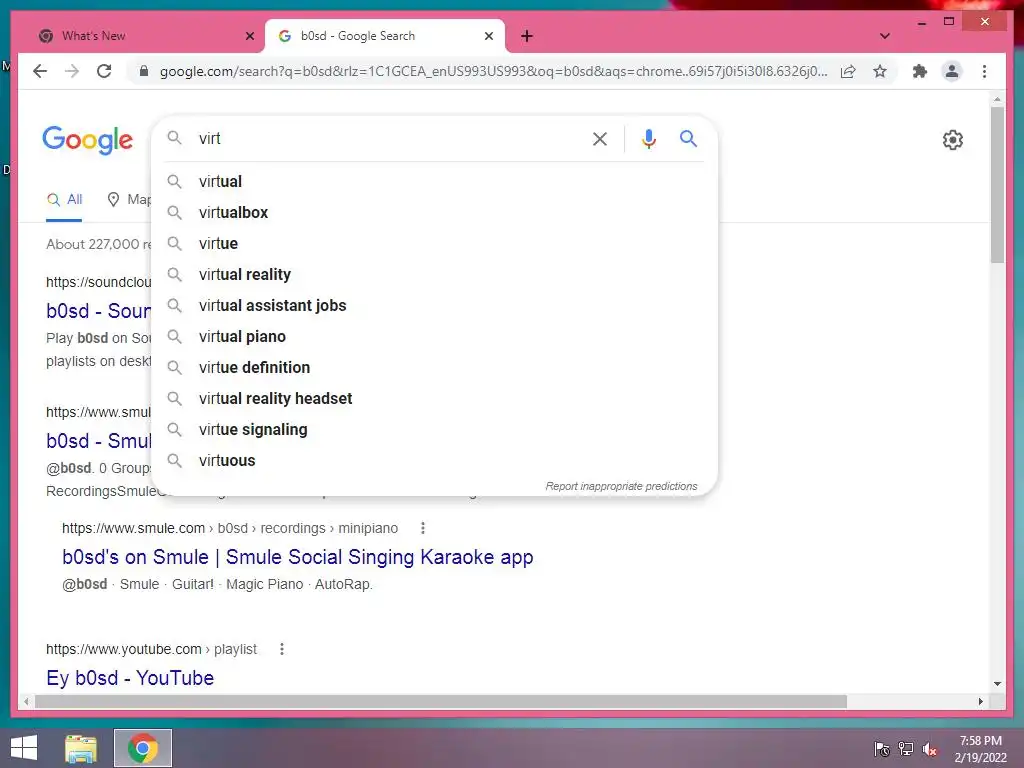Open Google quick settings gear
Screen dimensions: 1024x768
[953, 140]
